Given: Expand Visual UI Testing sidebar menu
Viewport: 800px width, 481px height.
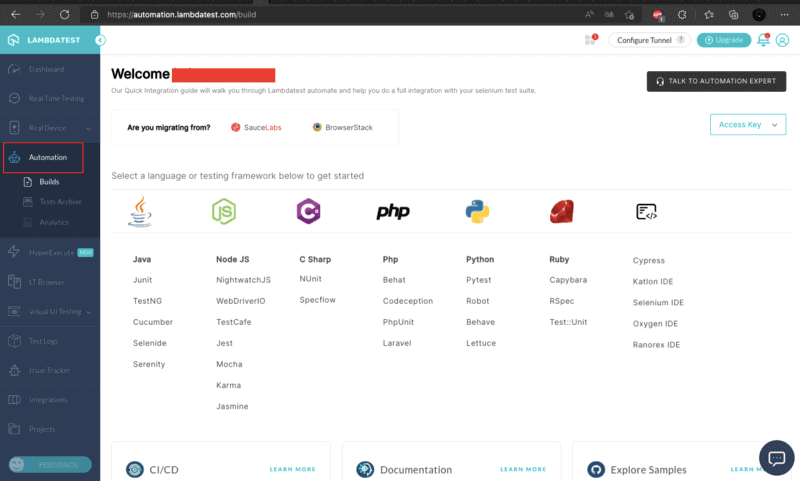Looking at the screenshot, I should 50,312.
